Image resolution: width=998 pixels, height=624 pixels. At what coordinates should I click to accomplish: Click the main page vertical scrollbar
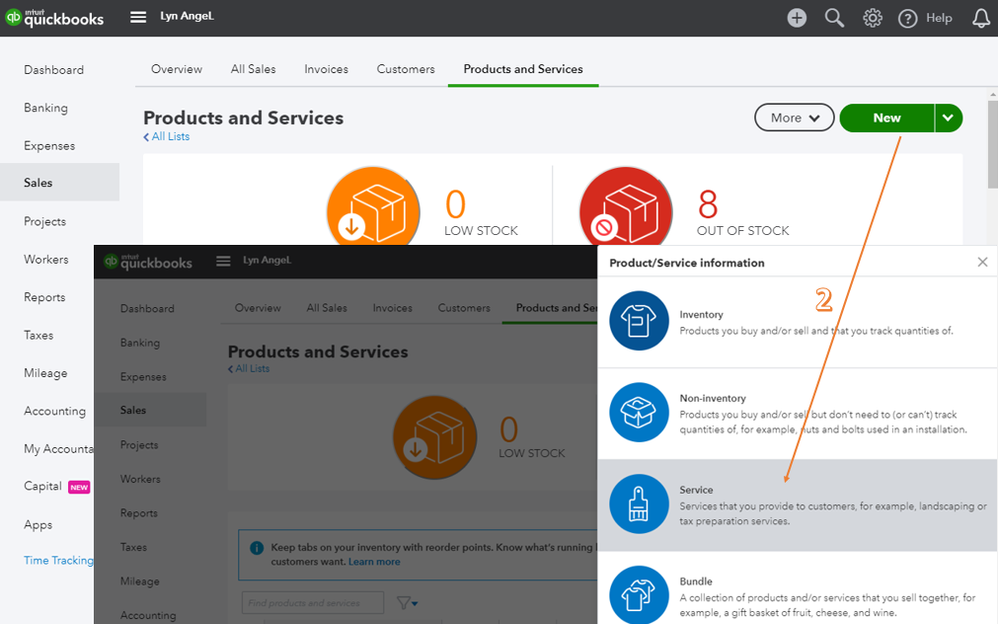[992, 143]
